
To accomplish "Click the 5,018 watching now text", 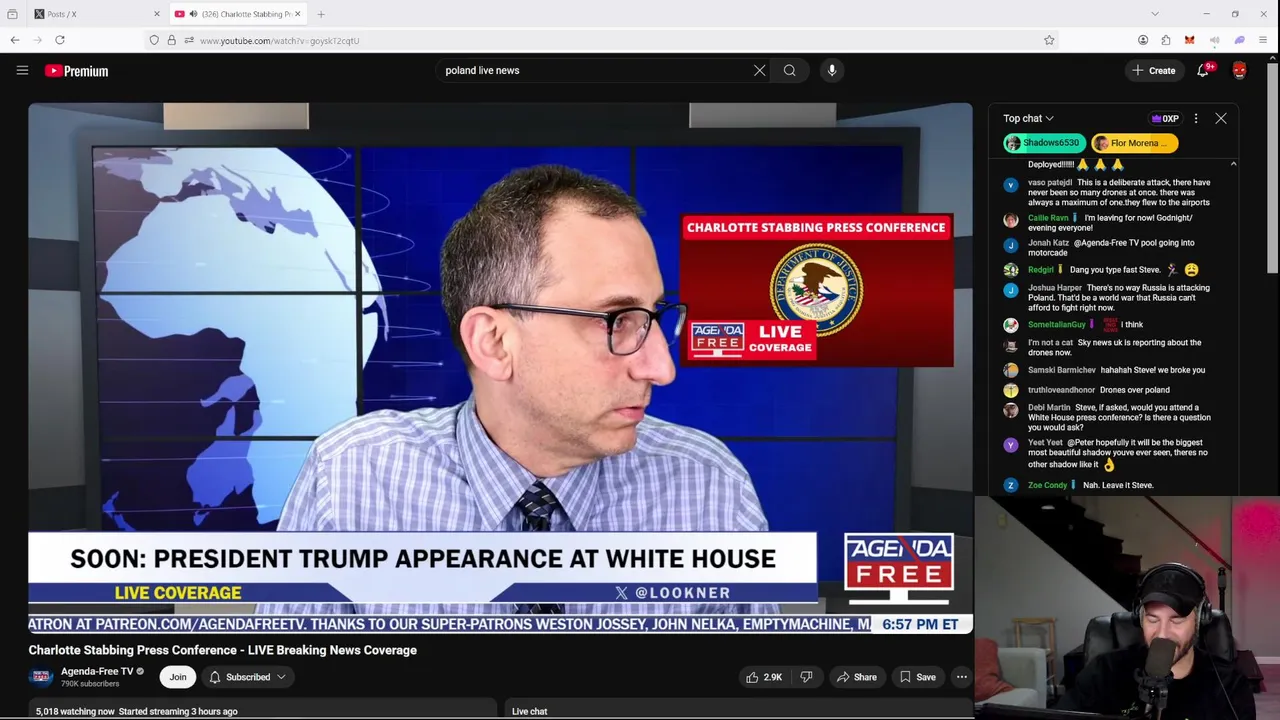I will pyautogui.click(x=75, y=711).
